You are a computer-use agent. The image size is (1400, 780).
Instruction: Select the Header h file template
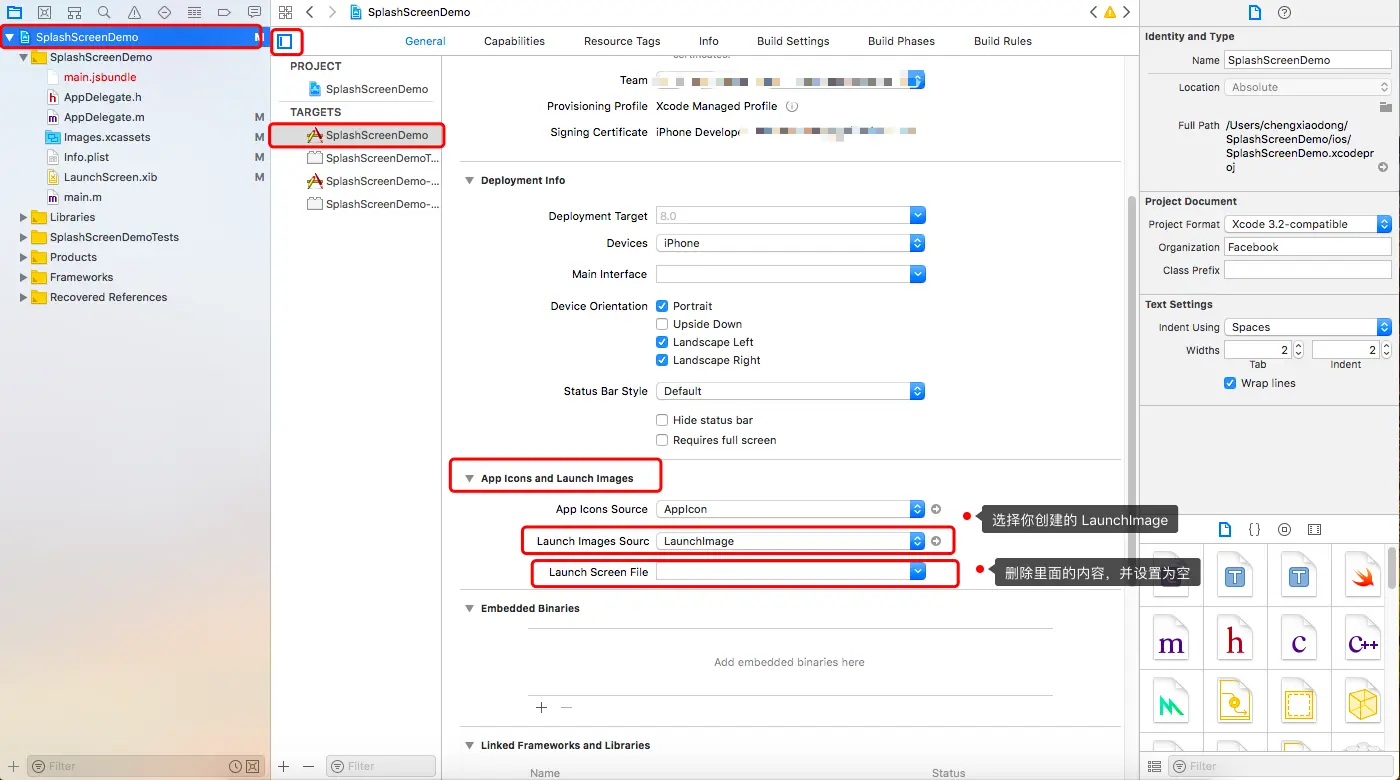coord(1235,637)
